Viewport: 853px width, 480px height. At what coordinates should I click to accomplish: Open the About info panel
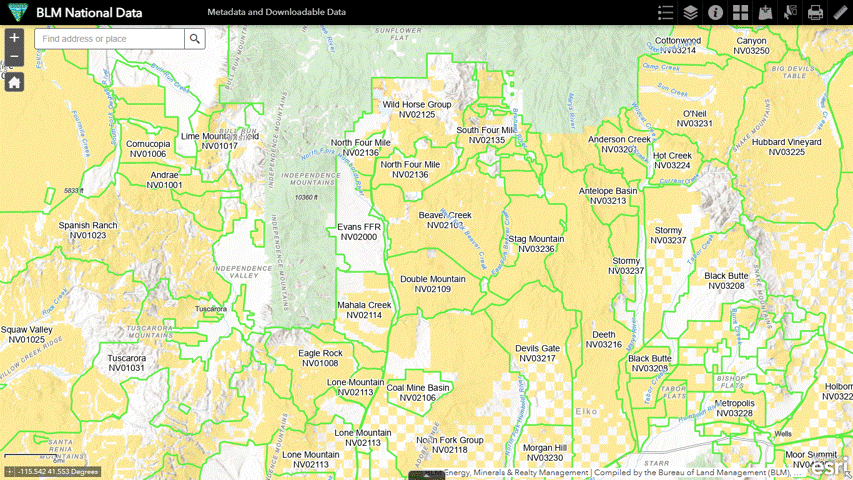point(716,13)
